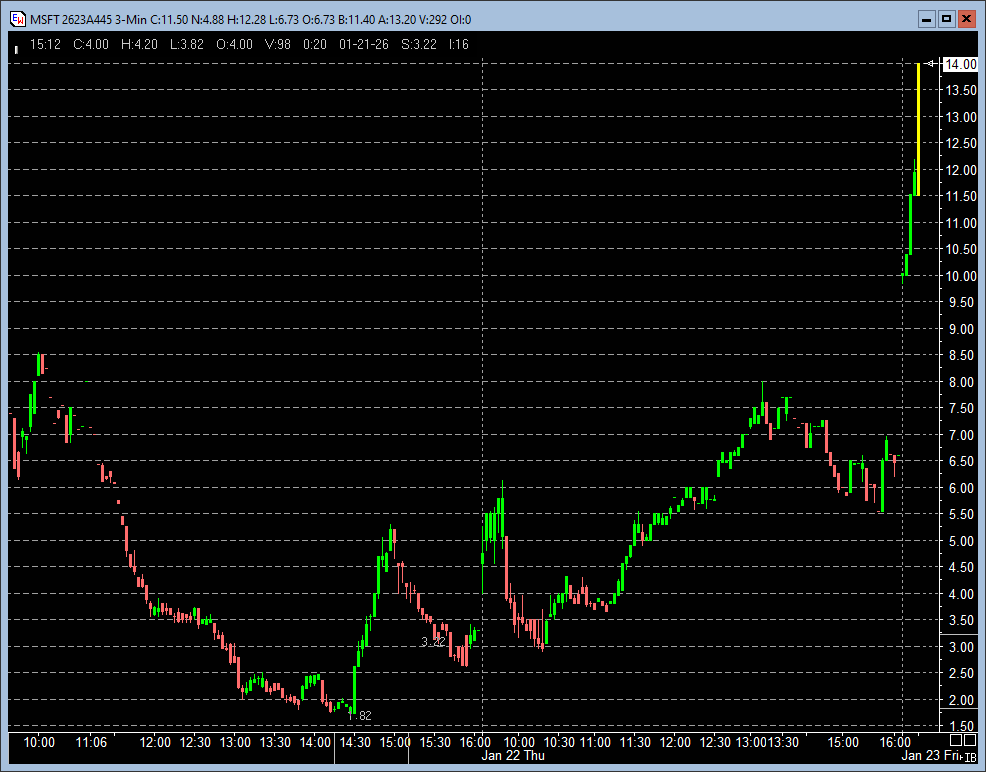Click the right square box at chart bottom-right
This screenshot has height=772, width=986.
point(970,740)
